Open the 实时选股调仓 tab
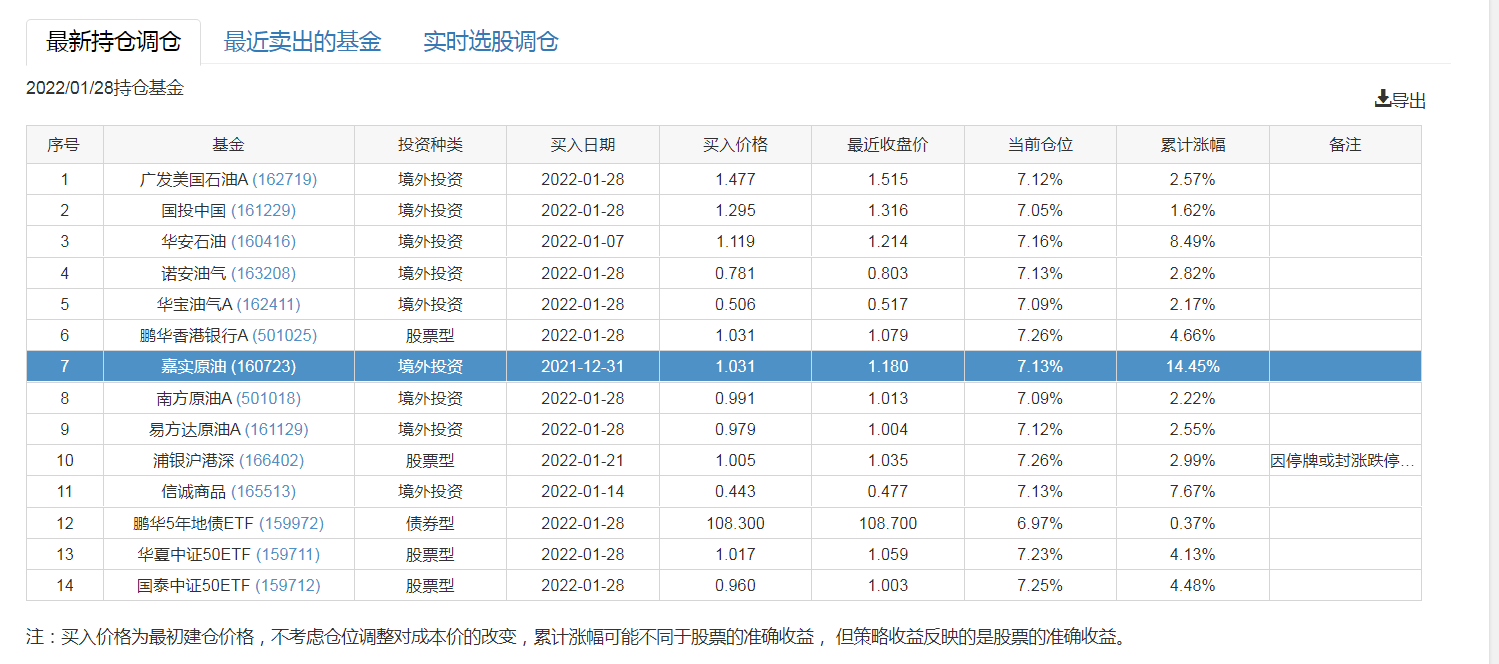The image size is (1499, 664). click(491, 42)
